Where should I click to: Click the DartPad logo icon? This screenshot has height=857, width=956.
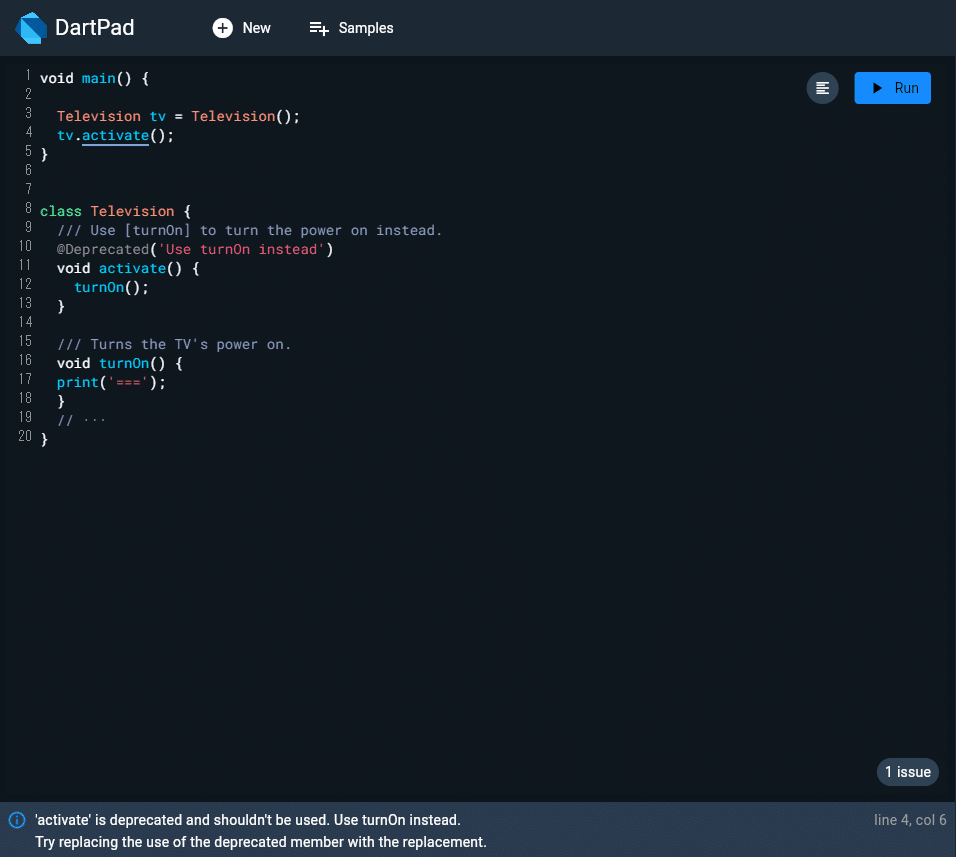pos(31,28)
